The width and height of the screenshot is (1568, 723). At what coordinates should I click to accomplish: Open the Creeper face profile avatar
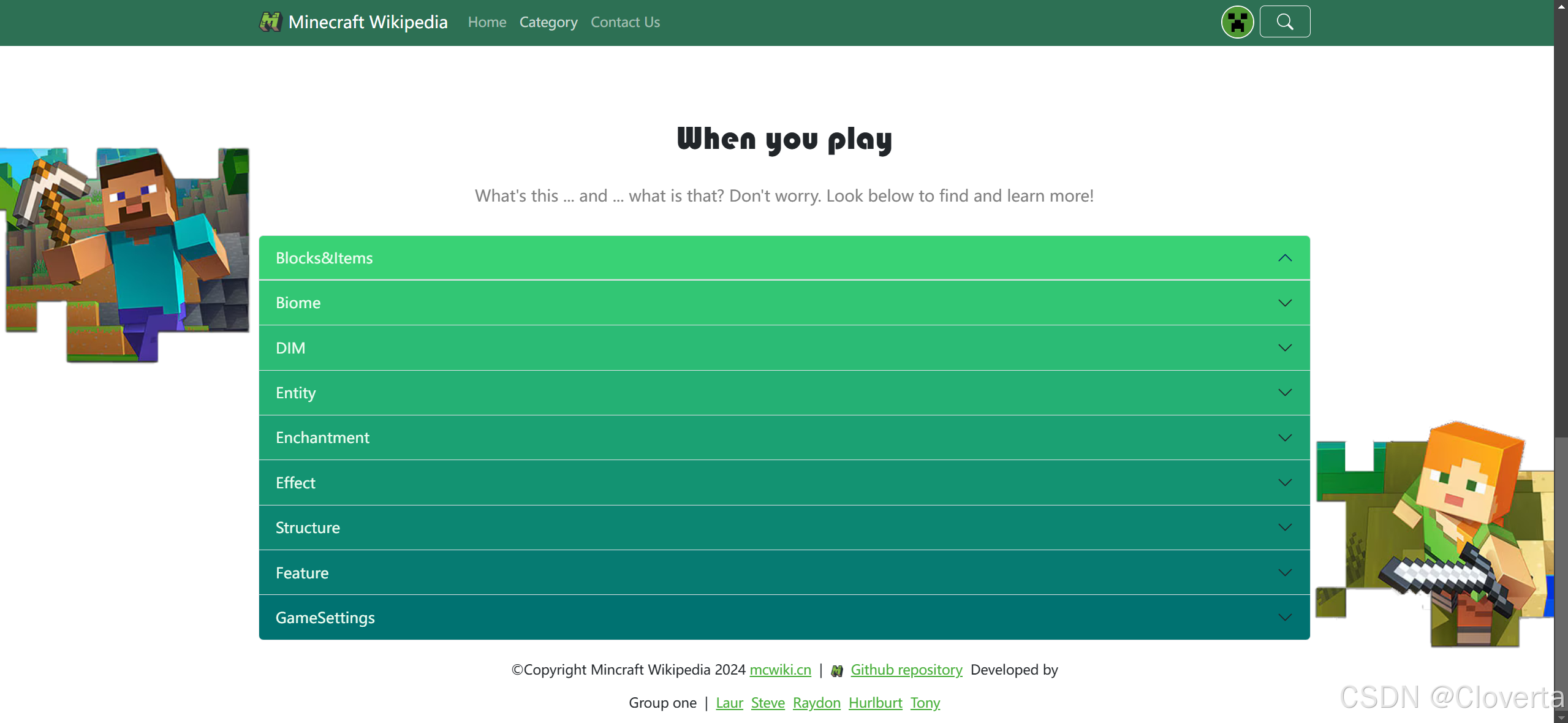tap(1237, 22)
